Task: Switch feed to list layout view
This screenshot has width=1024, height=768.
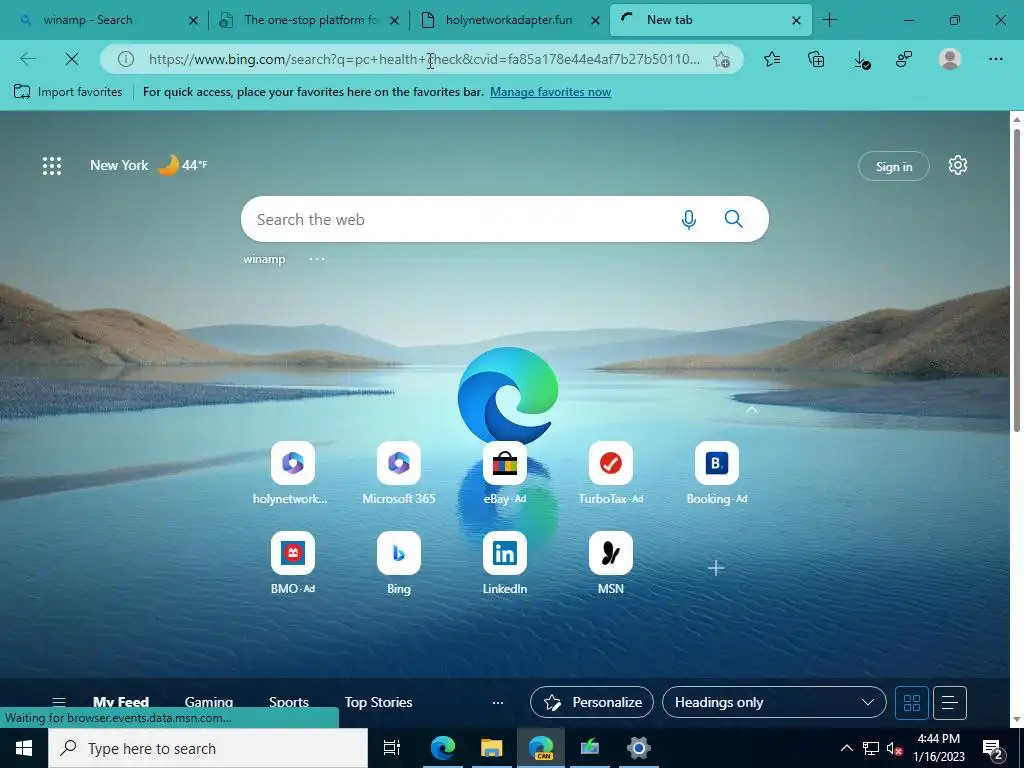Action: pos(950,703)
